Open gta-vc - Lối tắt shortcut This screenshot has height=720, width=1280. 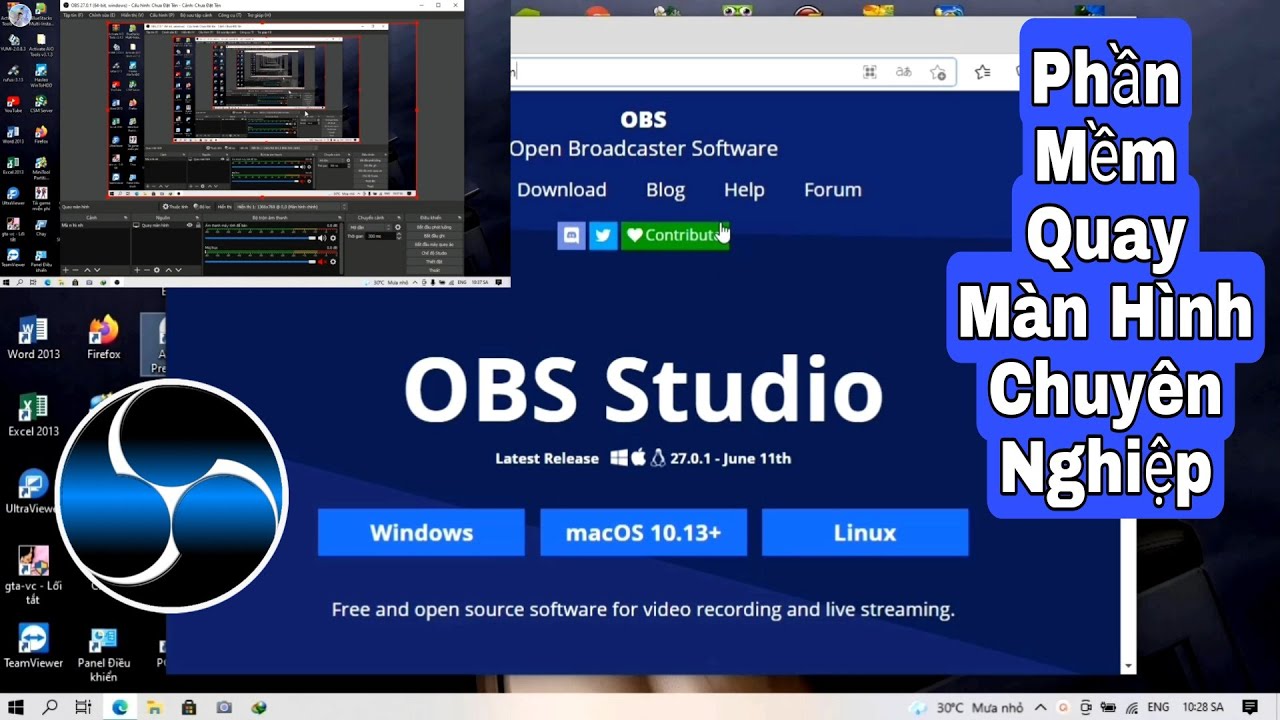tap(33, 575)
